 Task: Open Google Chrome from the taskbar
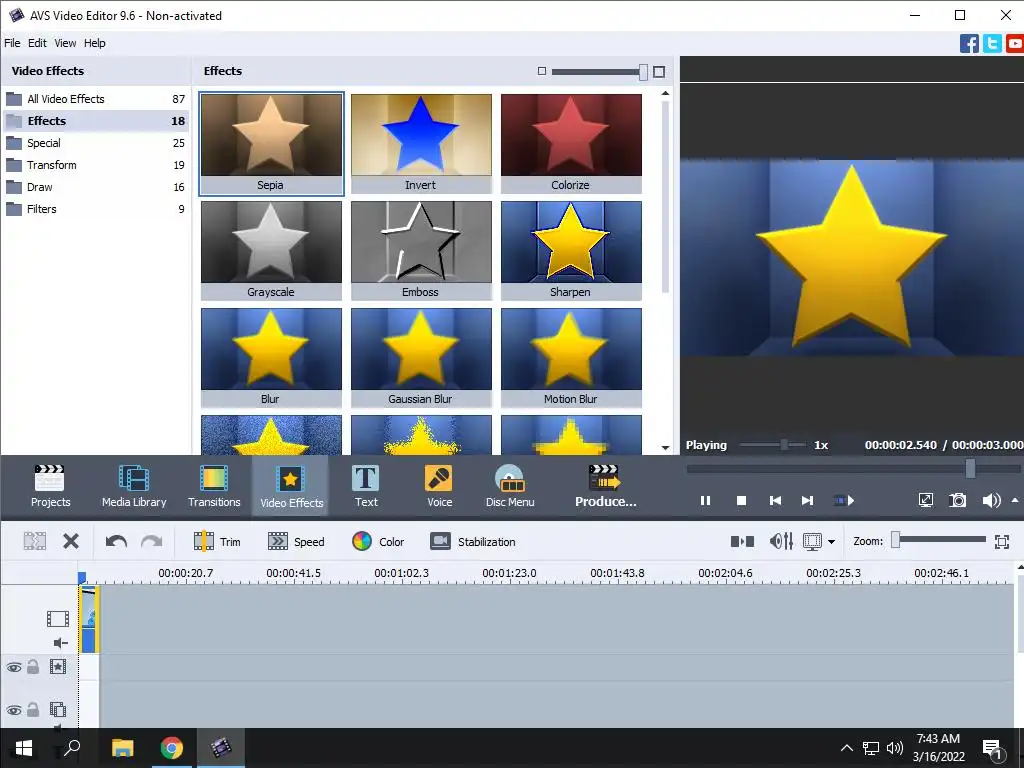coord(172,748)
